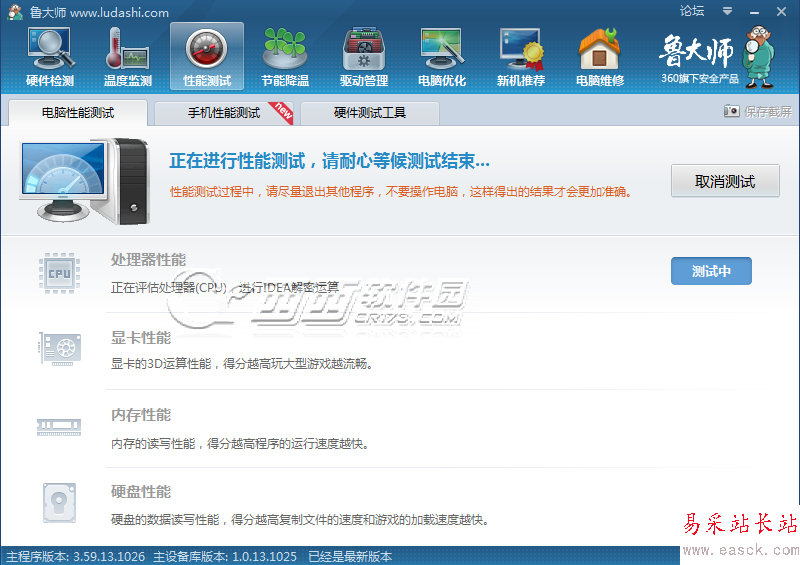Click the orange 性能测试过程中 warning text
Image resolution: width=800 pixels, height=565 pixels.
point(401,191)
